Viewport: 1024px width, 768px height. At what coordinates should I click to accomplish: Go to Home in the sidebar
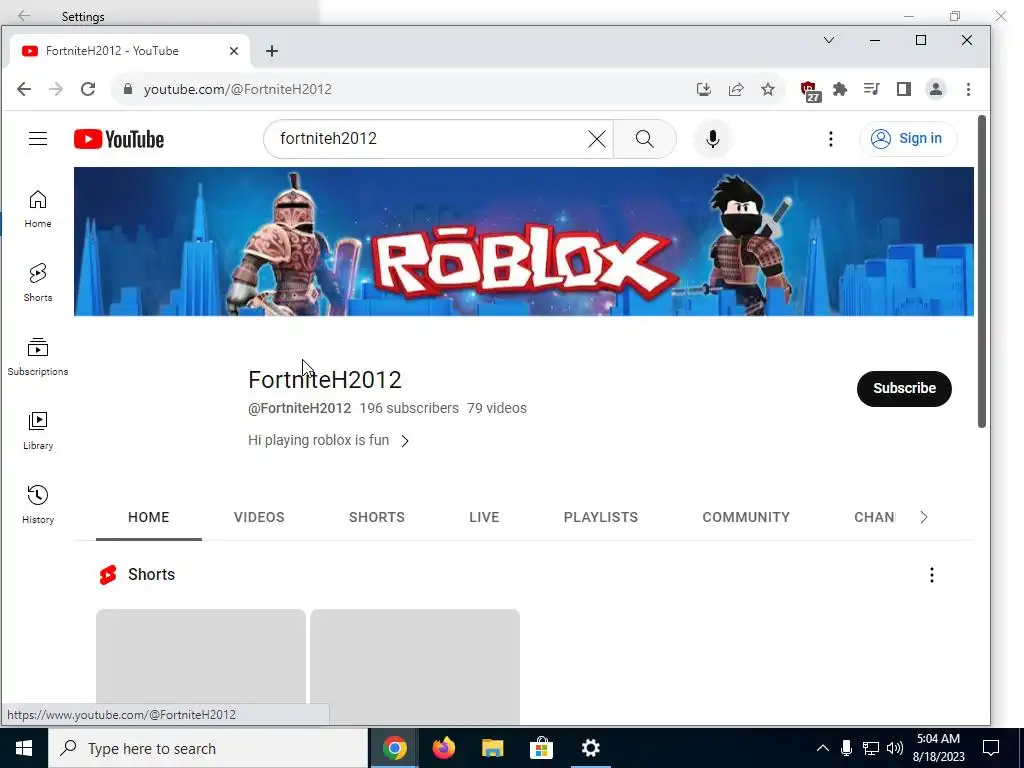[x=38, y=209]
